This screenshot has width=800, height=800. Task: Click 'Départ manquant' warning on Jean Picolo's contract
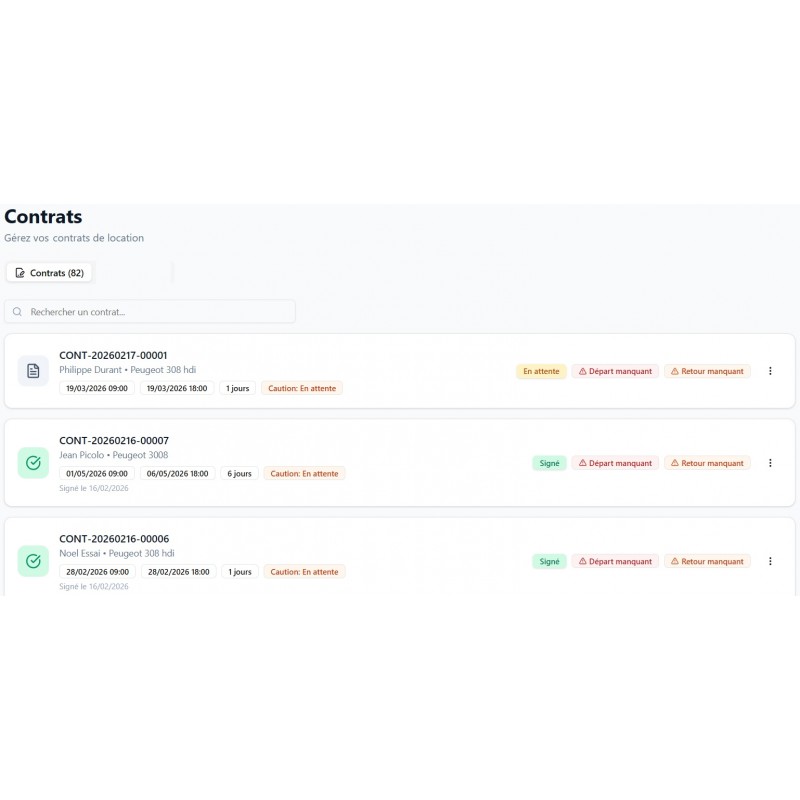click(615, 463)
